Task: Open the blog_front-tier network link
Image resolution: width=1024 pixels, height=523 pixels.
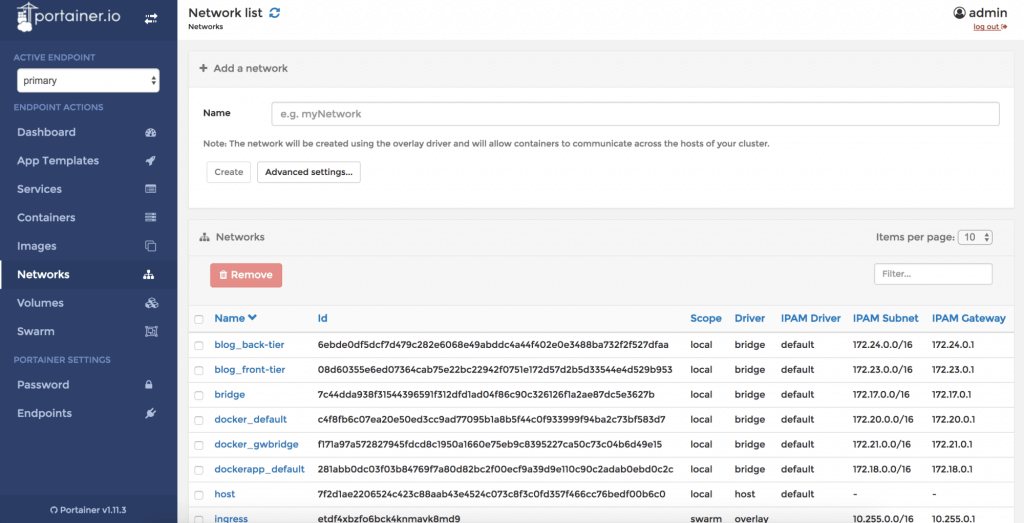Action: click(250, 370)
